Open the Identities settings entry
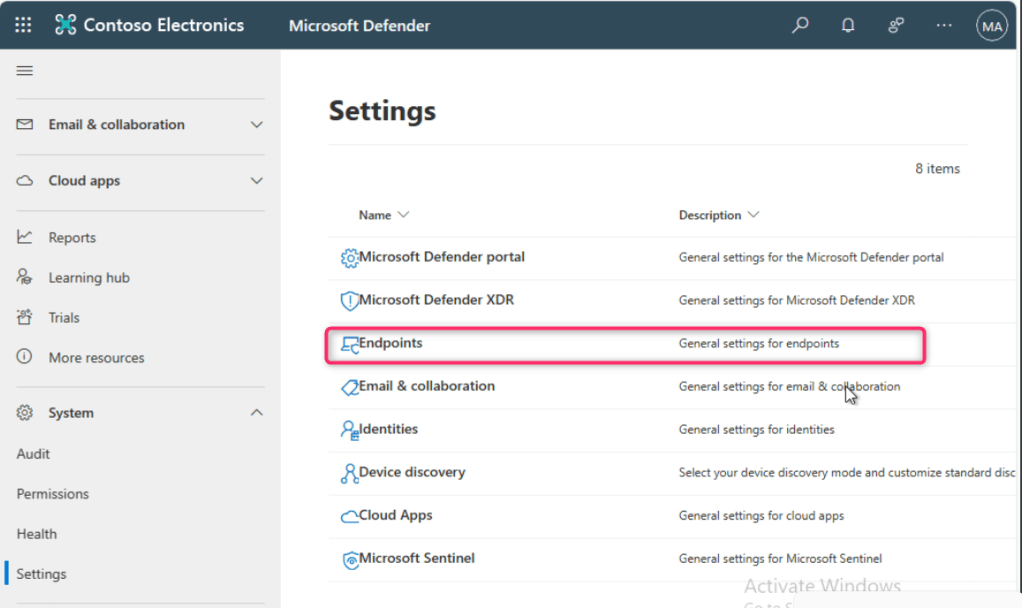This screenshot has height=608, width=1022. point(388,429)
